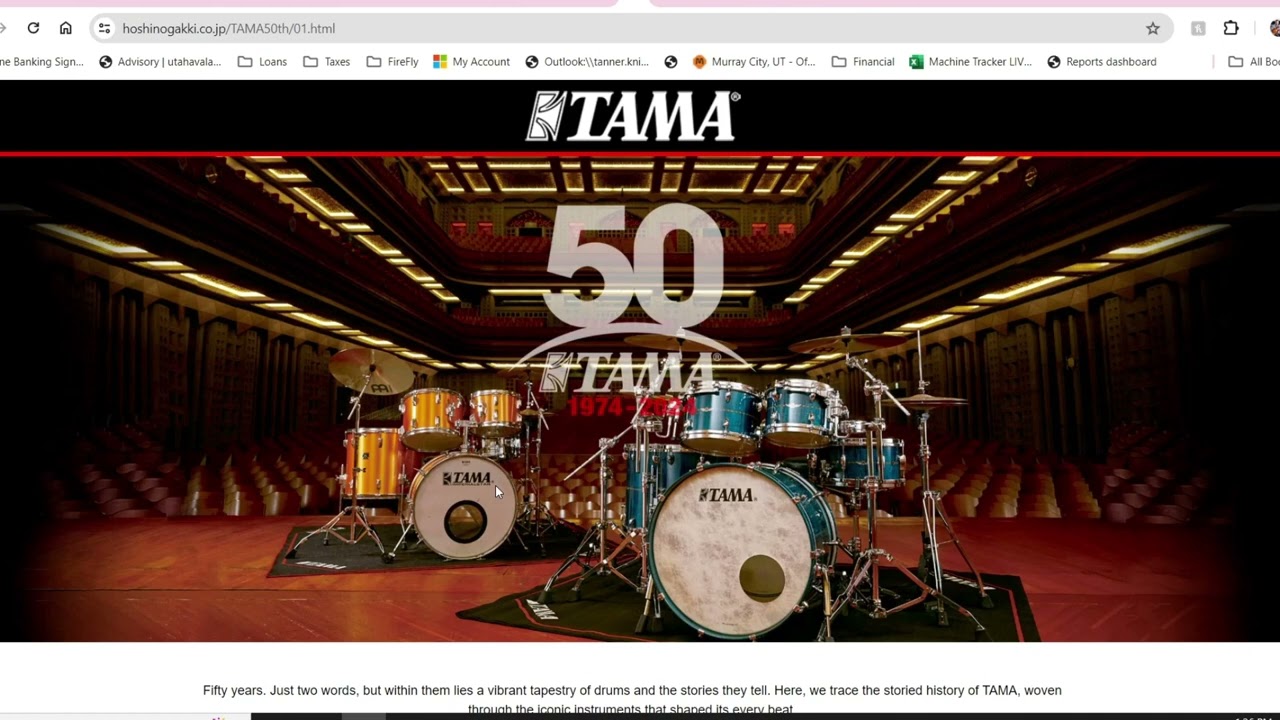Open the Reports dashboard bookmark
The height and width of the screenshot is (720, 1280).
pyautogui.click(x=1101, y=62)
